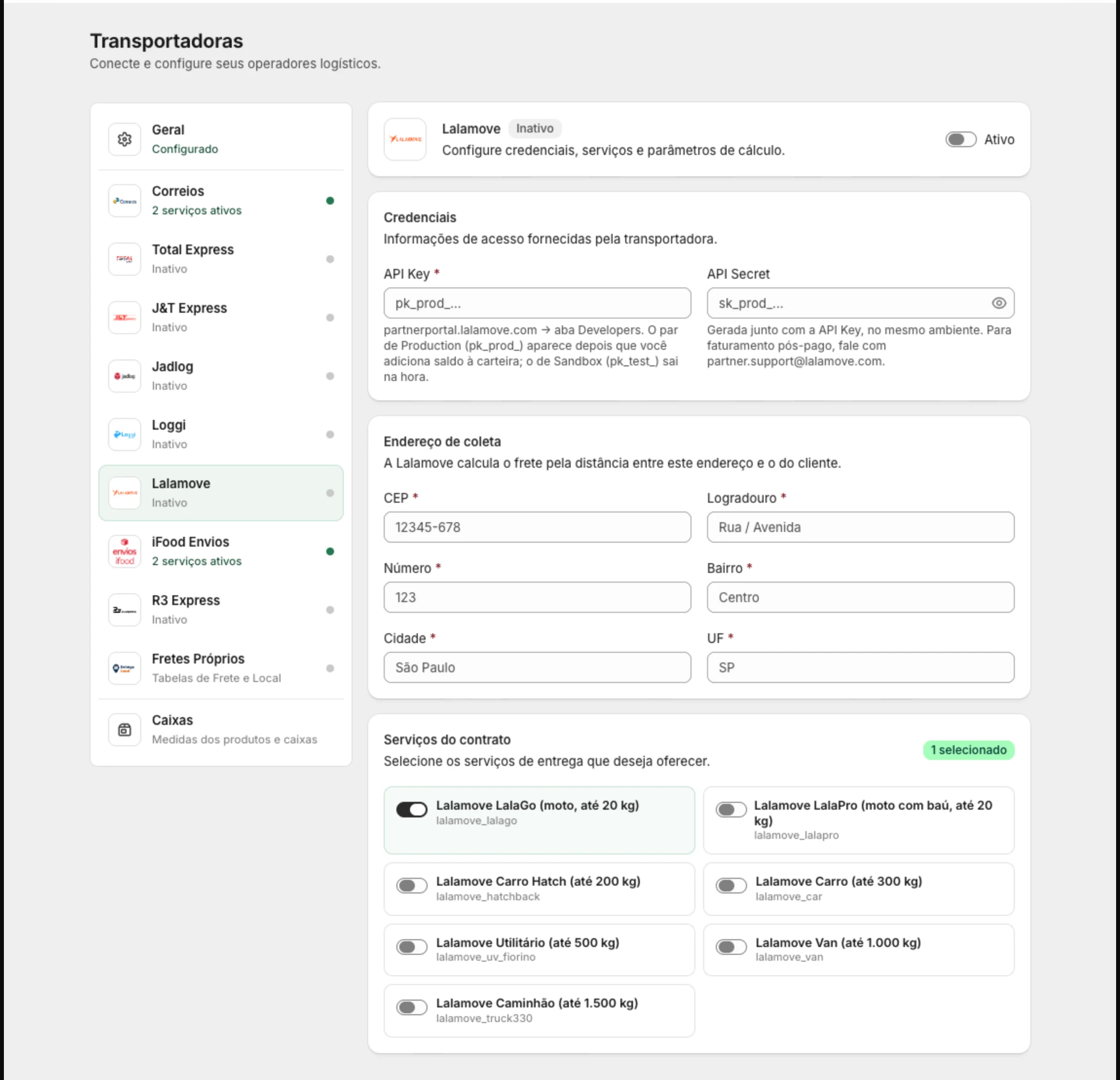
Task: Click the J&T Express logo icon
Action: (125, 317)
